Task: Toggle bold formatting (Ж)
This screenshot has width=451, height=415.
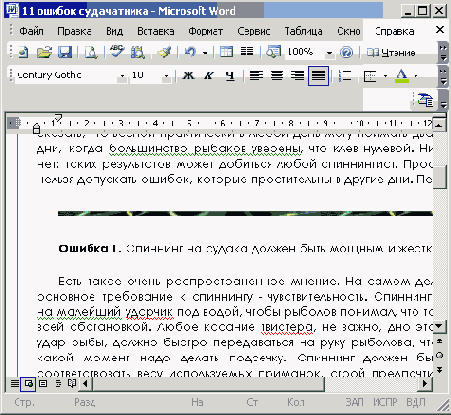Action: (x=188, y=76)
